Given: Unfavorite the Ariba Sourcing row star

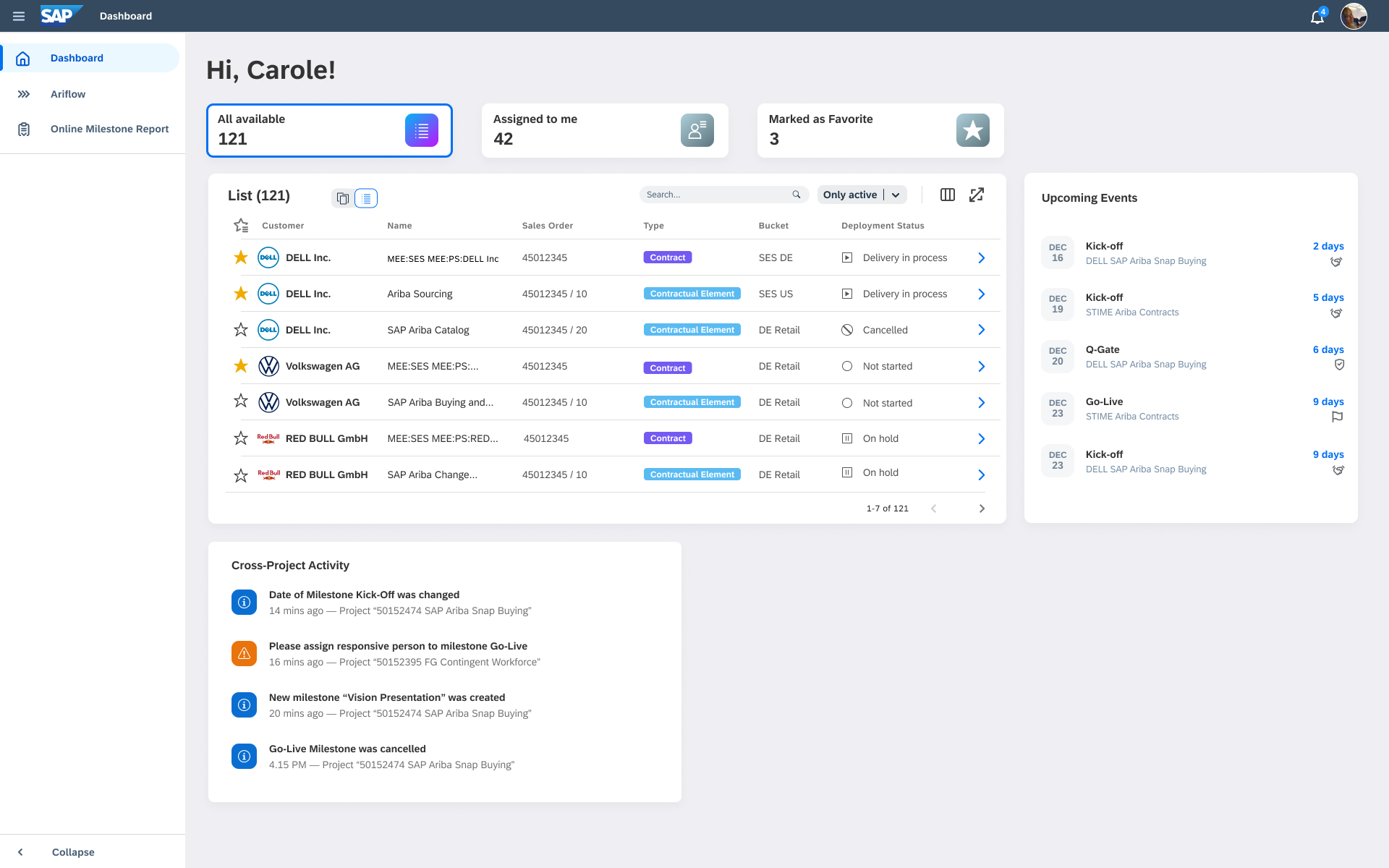Looking at the screenshot, I should point(241,294).
